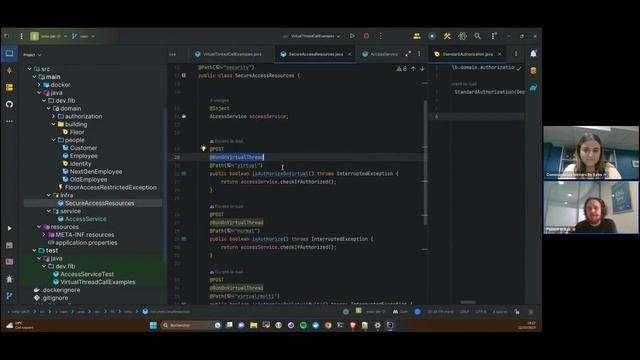
Task: Open Search Everywhere magnifier icon
Action: click(x=477, y=36)
